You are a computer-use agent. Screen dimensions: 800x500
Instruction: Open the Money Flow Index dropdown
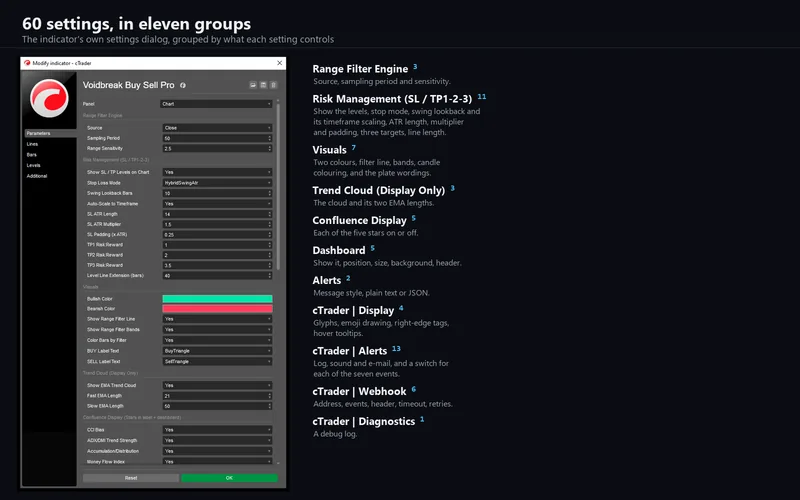point(217,461)
